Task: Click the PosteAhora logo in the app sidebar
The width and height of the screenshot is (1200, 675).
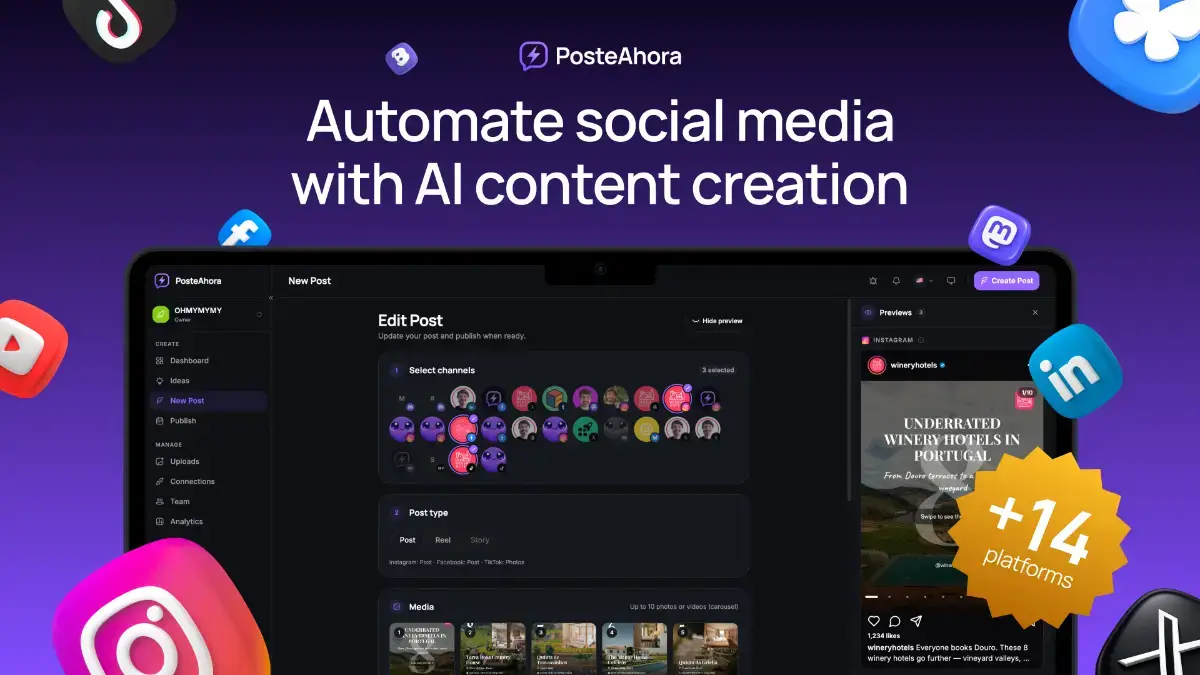Action: pyautogui.click(x=190, y=281)
